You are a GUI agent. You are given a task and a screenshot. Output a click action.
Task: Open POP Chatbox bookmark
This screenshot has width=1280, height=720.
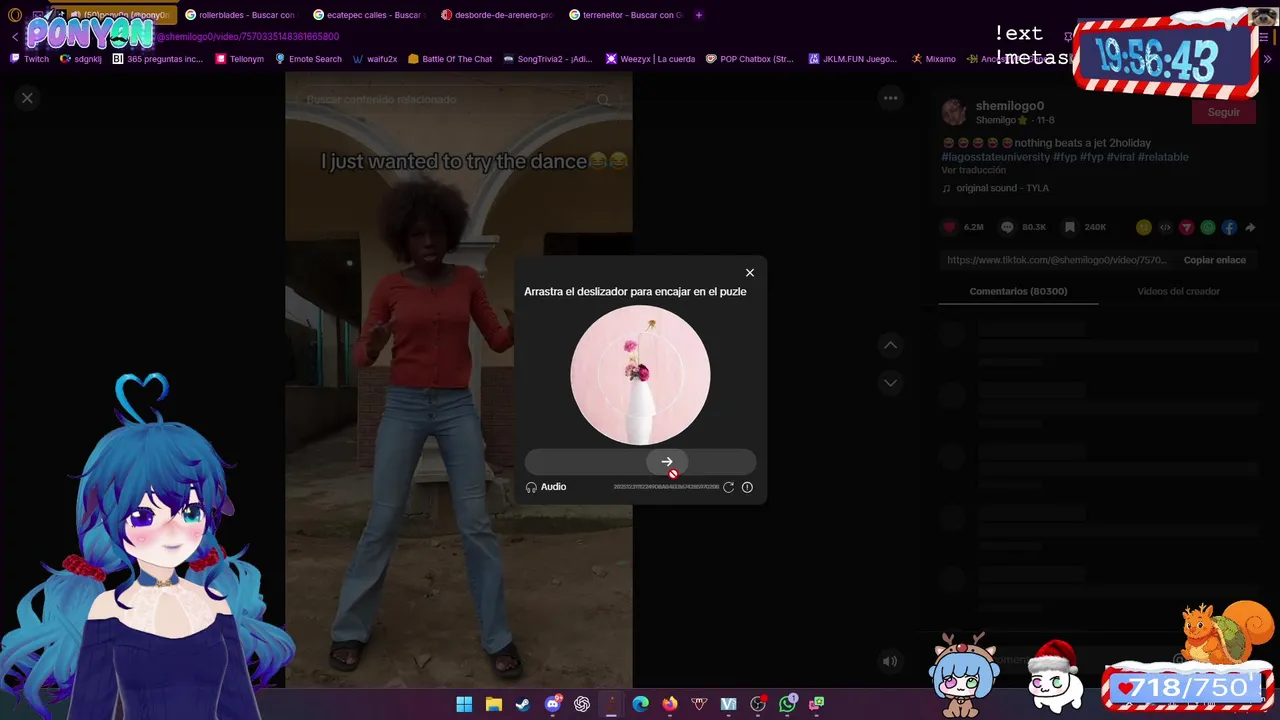[x=751, y=59]
